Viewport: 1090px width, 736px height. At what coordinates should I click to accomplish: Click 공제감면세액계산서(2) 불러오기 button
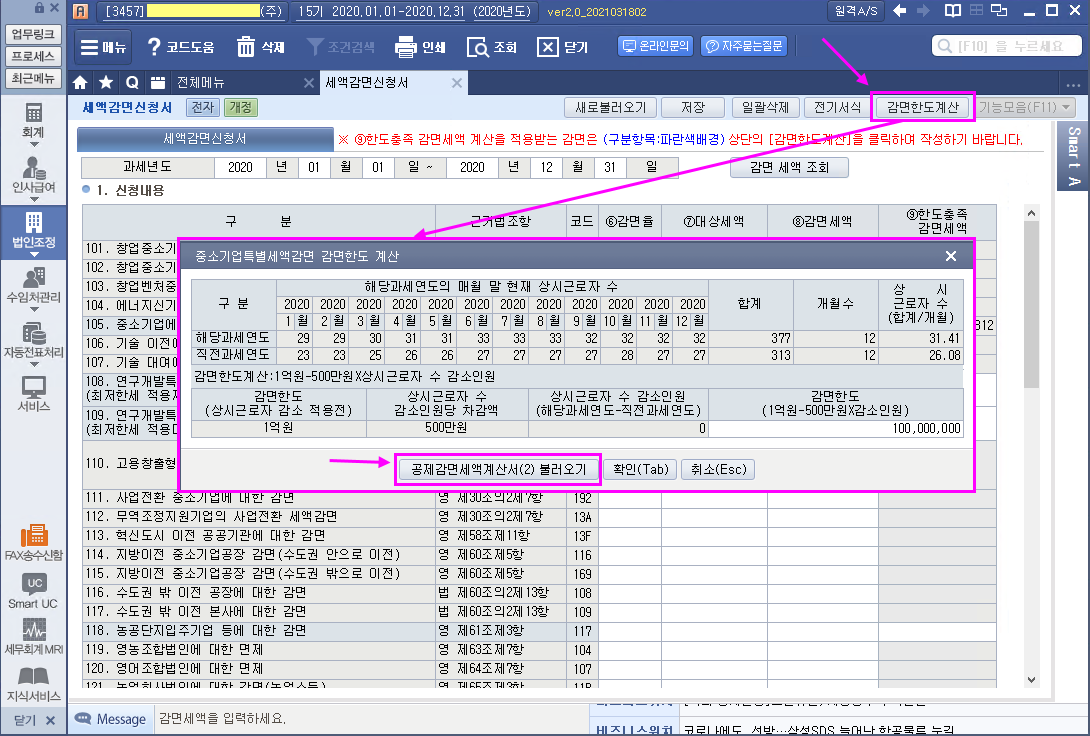pos(498,469)
